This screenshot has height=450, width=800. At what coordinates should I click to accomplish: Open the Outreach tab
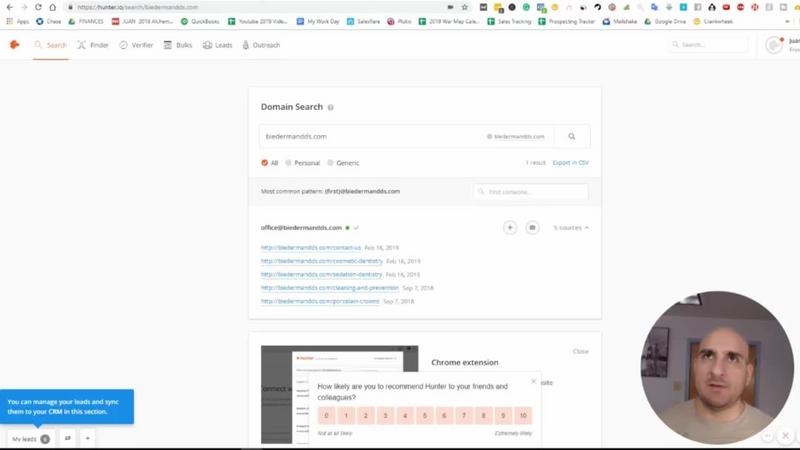(261, 45)
